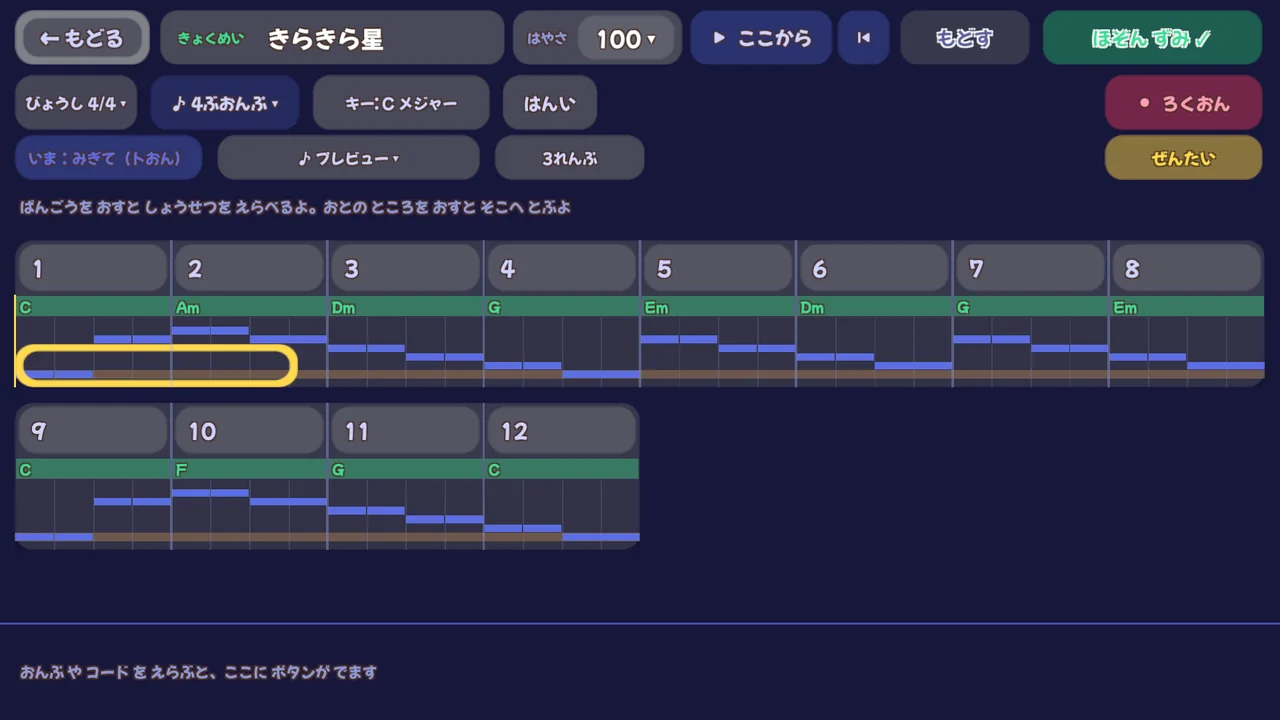Select the ぜんたい whole view button

[x=1183, y=158]
